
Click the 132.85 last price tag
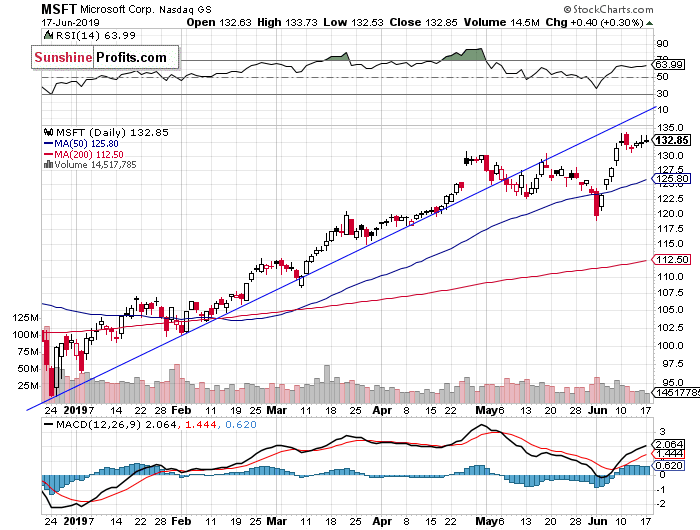point(672,140)
